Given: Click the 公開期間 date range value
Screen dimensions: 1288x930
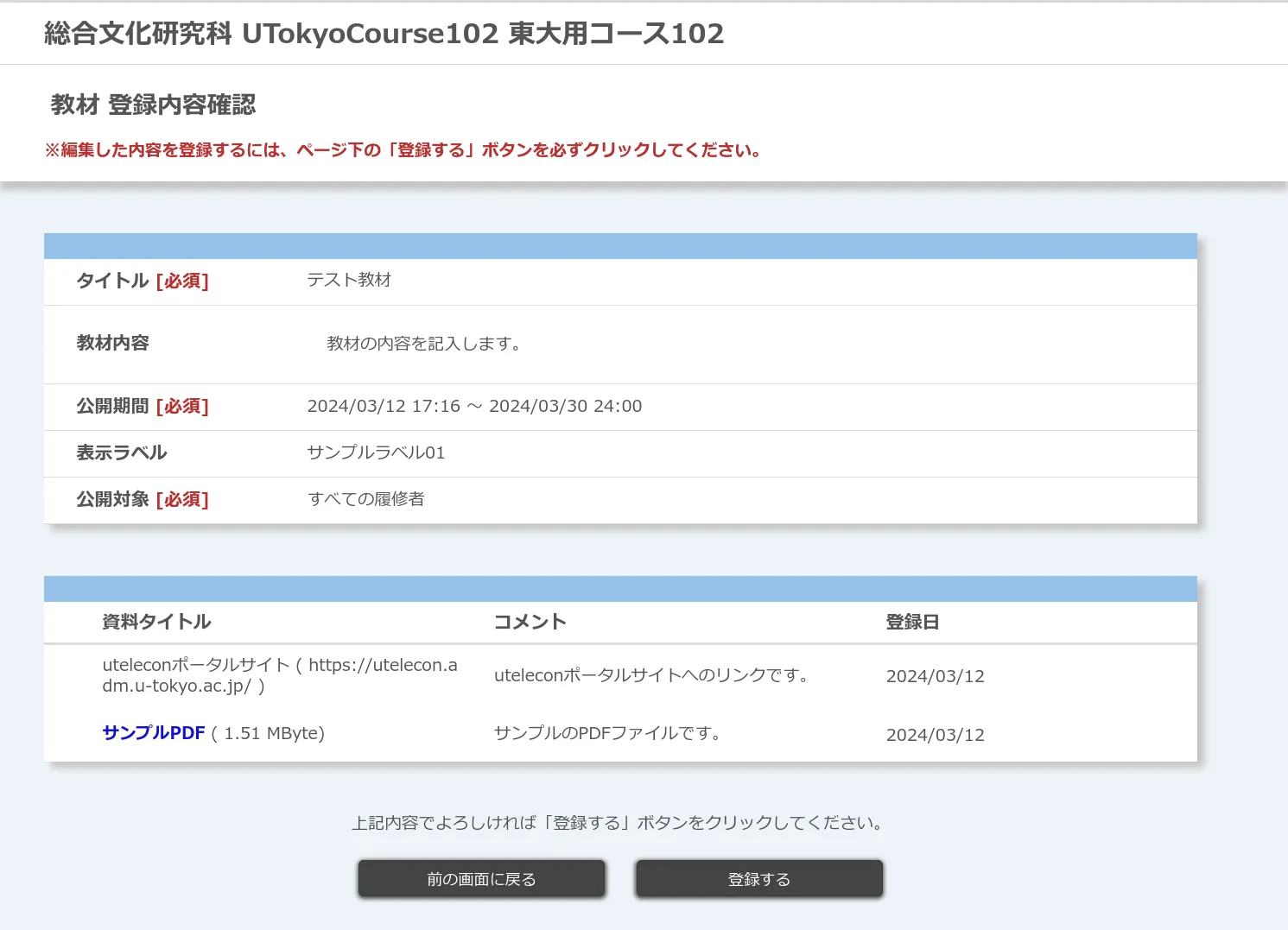Looking at the screenshot, I should (474, 407).
